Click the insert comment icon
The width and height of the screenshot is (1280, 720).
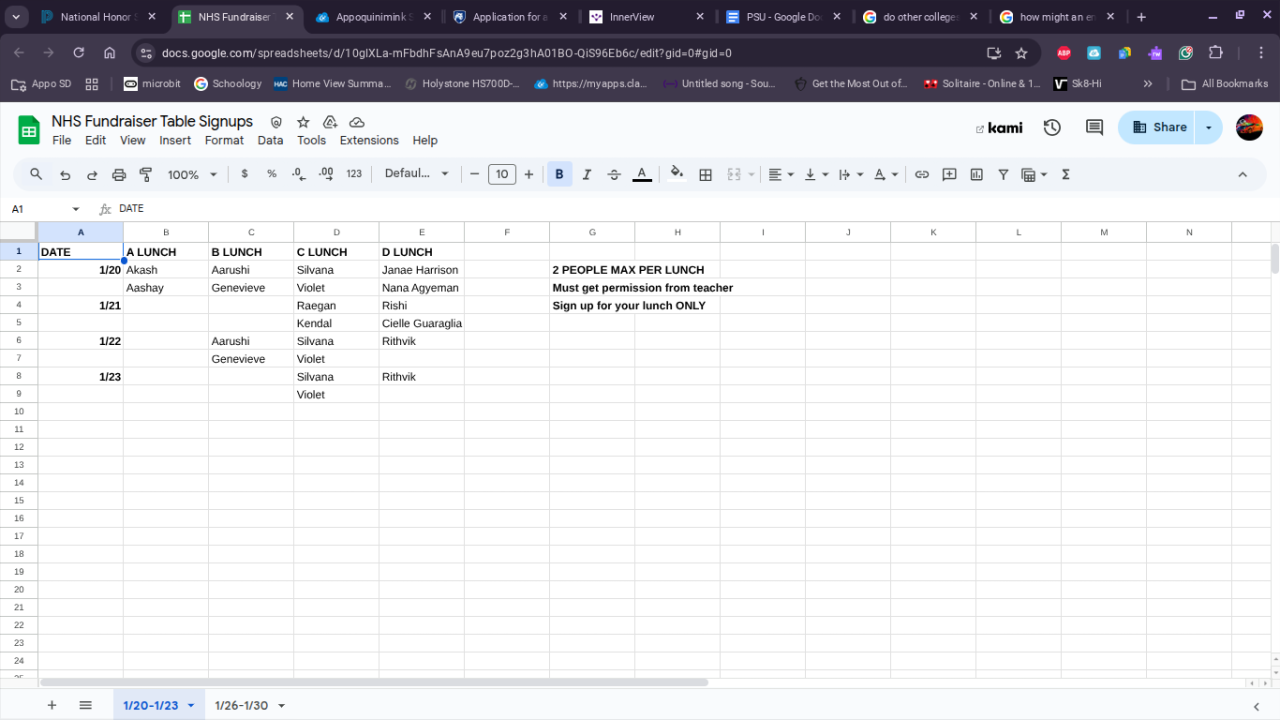949,174
